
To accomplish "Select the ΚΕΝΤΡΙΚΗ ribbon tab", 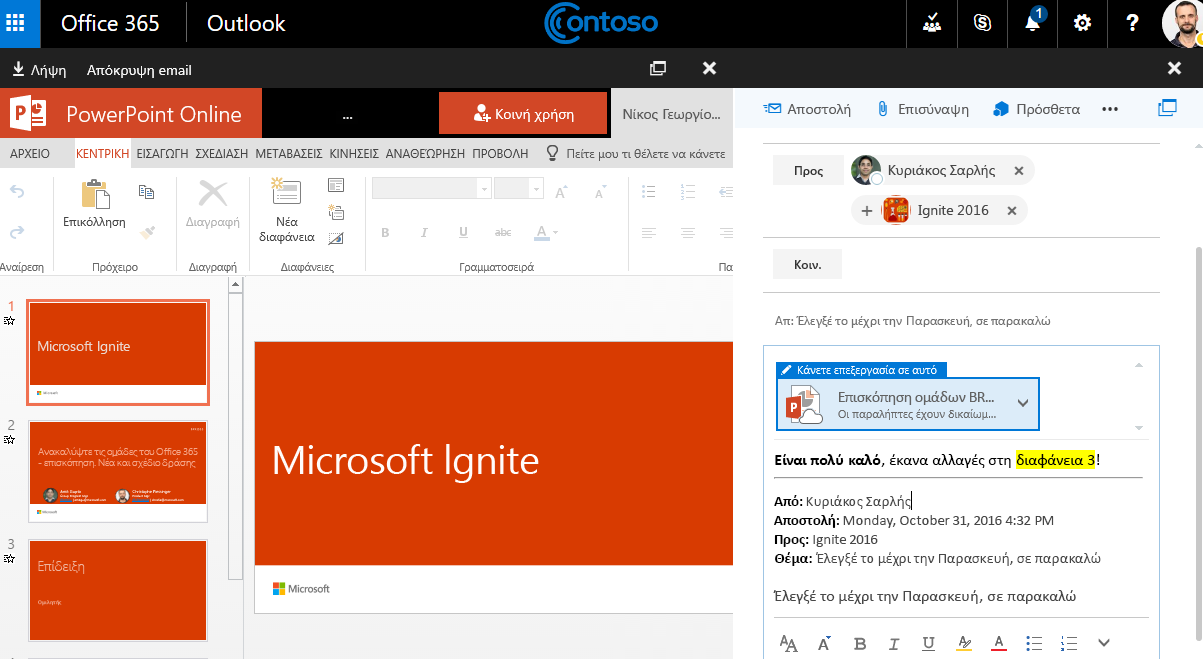I will coord(102,154).
